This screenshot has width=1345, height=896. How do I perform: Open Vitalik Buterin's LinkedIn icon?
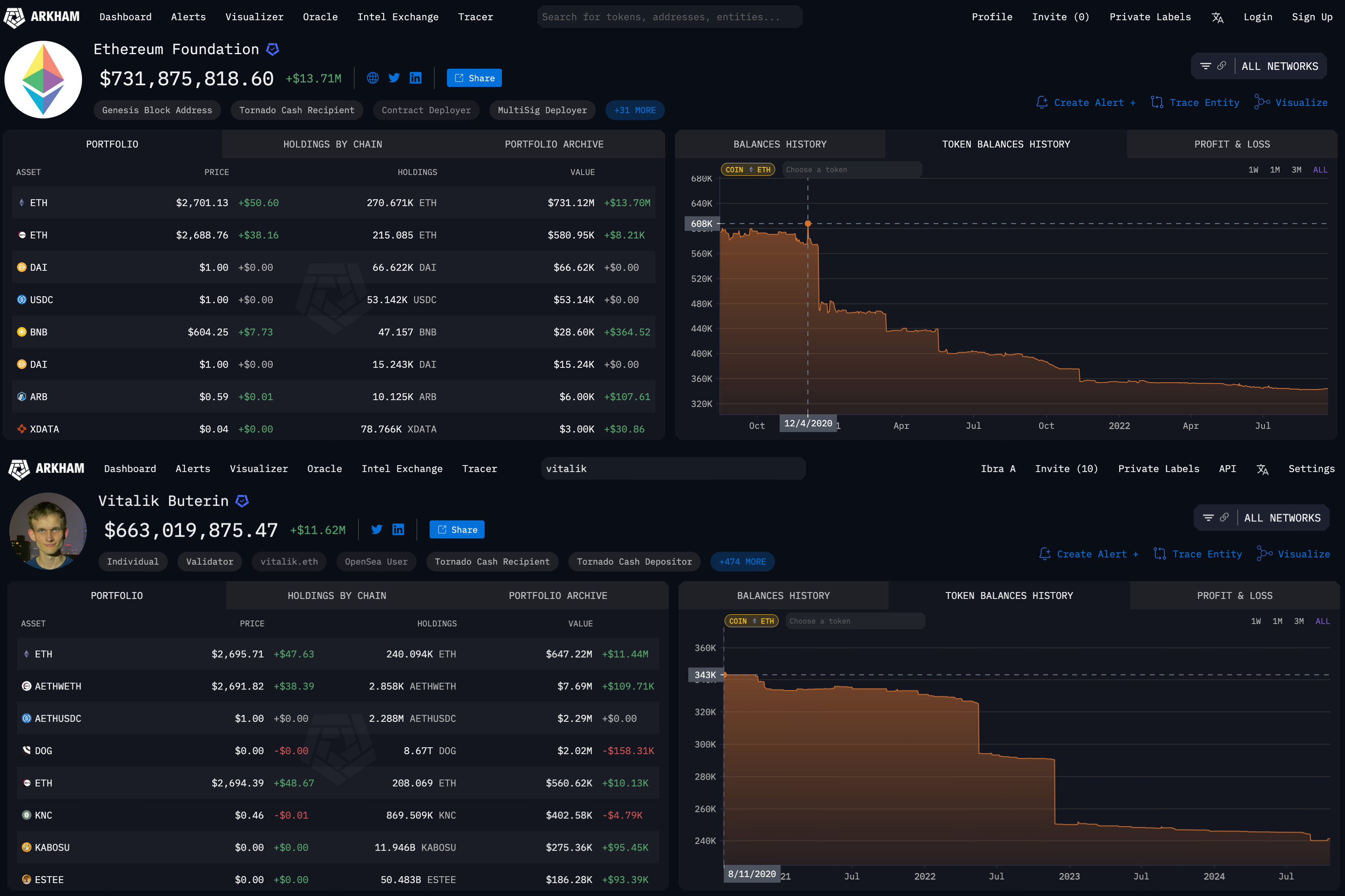pos(398,529)
